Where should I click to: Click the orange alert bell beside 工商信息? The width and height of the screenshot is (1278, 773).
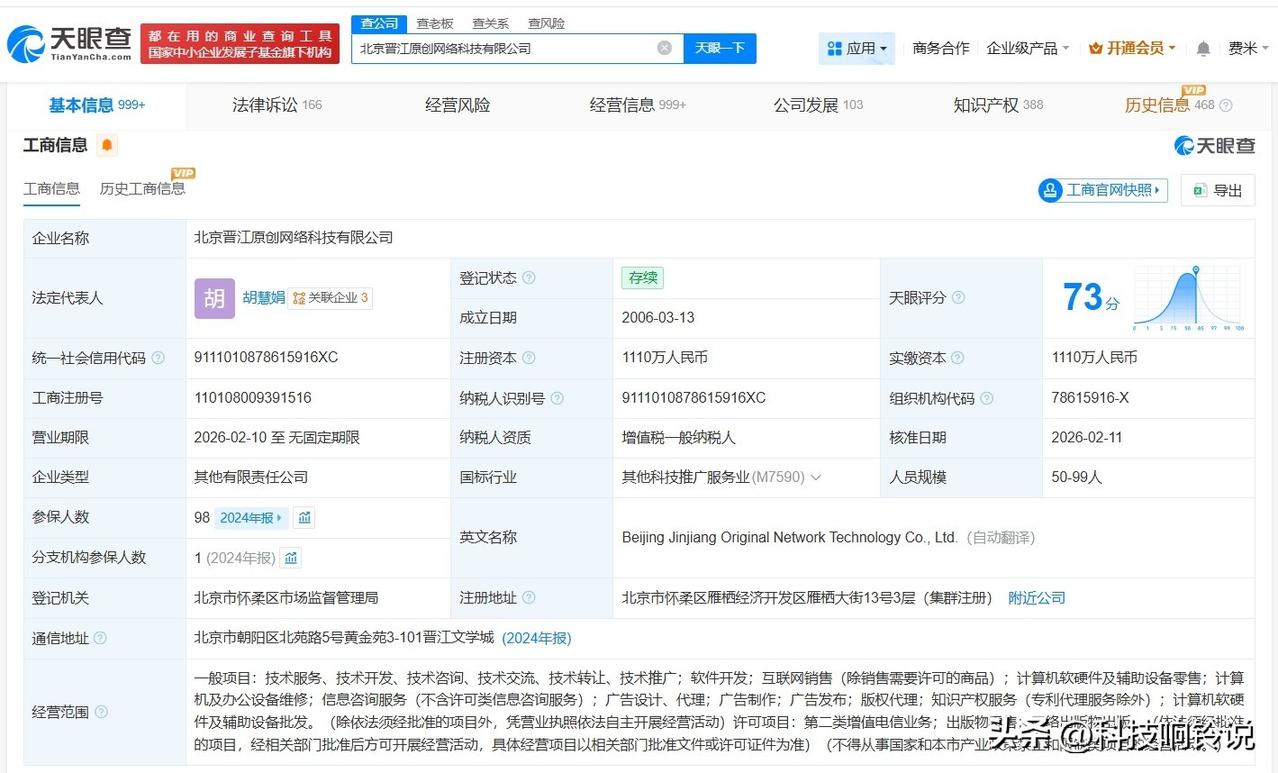pyautogui.click(x=107, y=146)
